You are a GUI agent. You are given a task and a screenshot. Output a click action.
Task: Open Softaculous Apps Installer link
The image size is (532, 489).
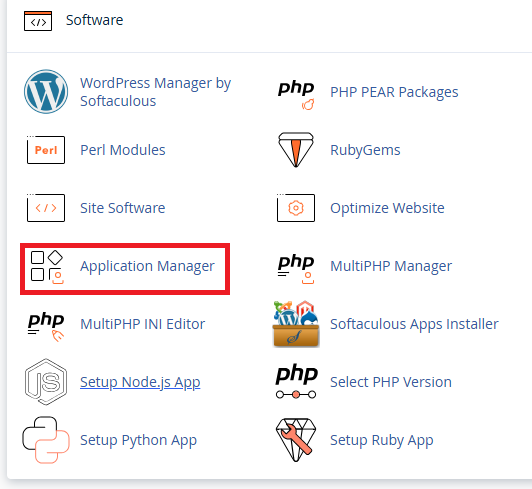pos(414,324)
